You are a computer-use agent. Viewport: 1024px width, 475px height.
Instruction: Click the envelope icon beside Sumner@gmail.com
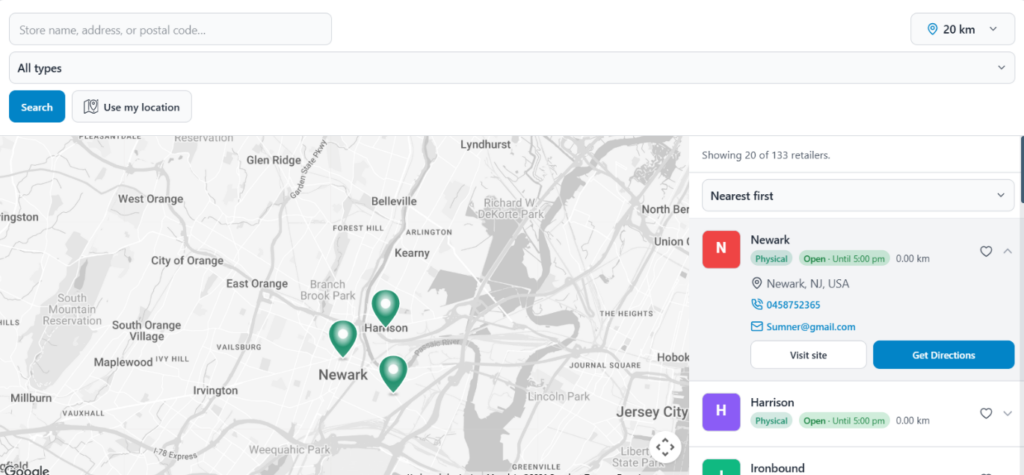point(757,327)
